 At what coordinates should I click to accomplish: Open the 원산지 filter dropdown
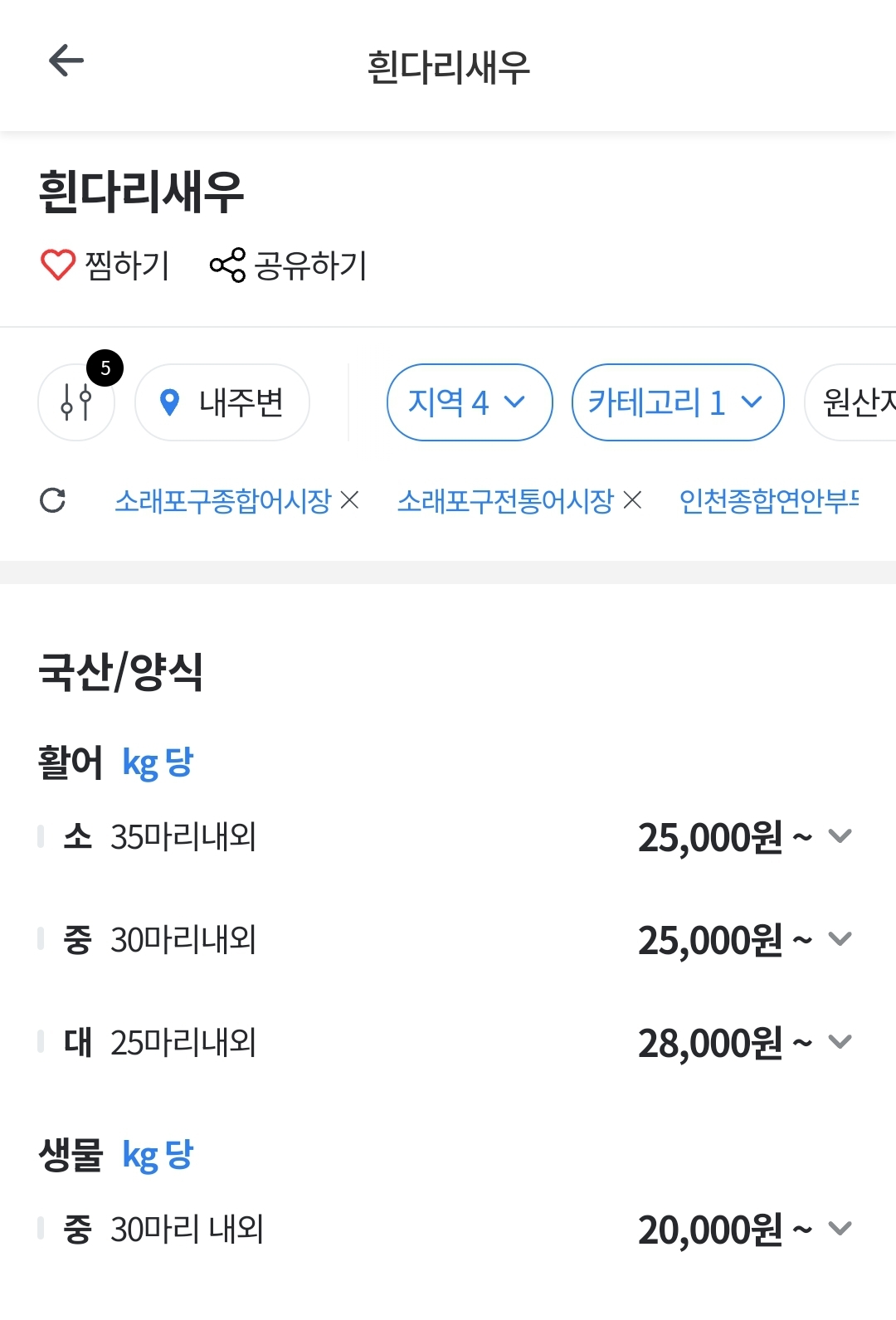click(851, 402)
